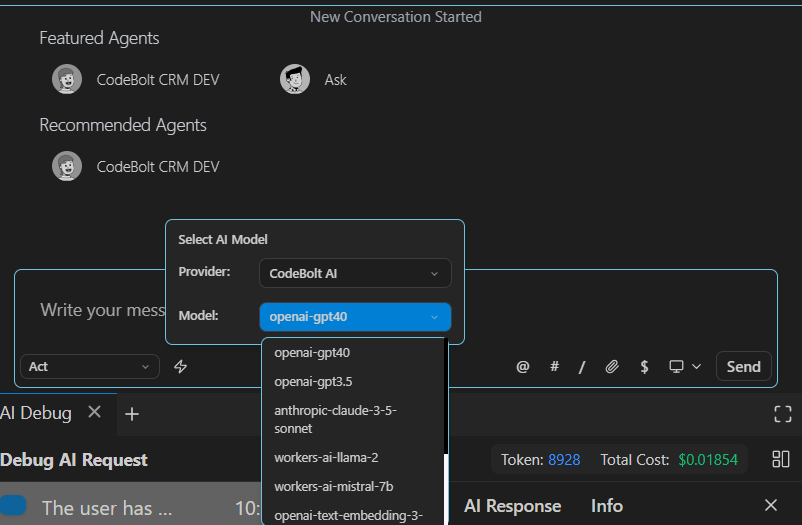The width and height of the screenshot is (802, 525).
Task: Choose workers-ai-mistral-7b model
Action: (x=353, y=486)
